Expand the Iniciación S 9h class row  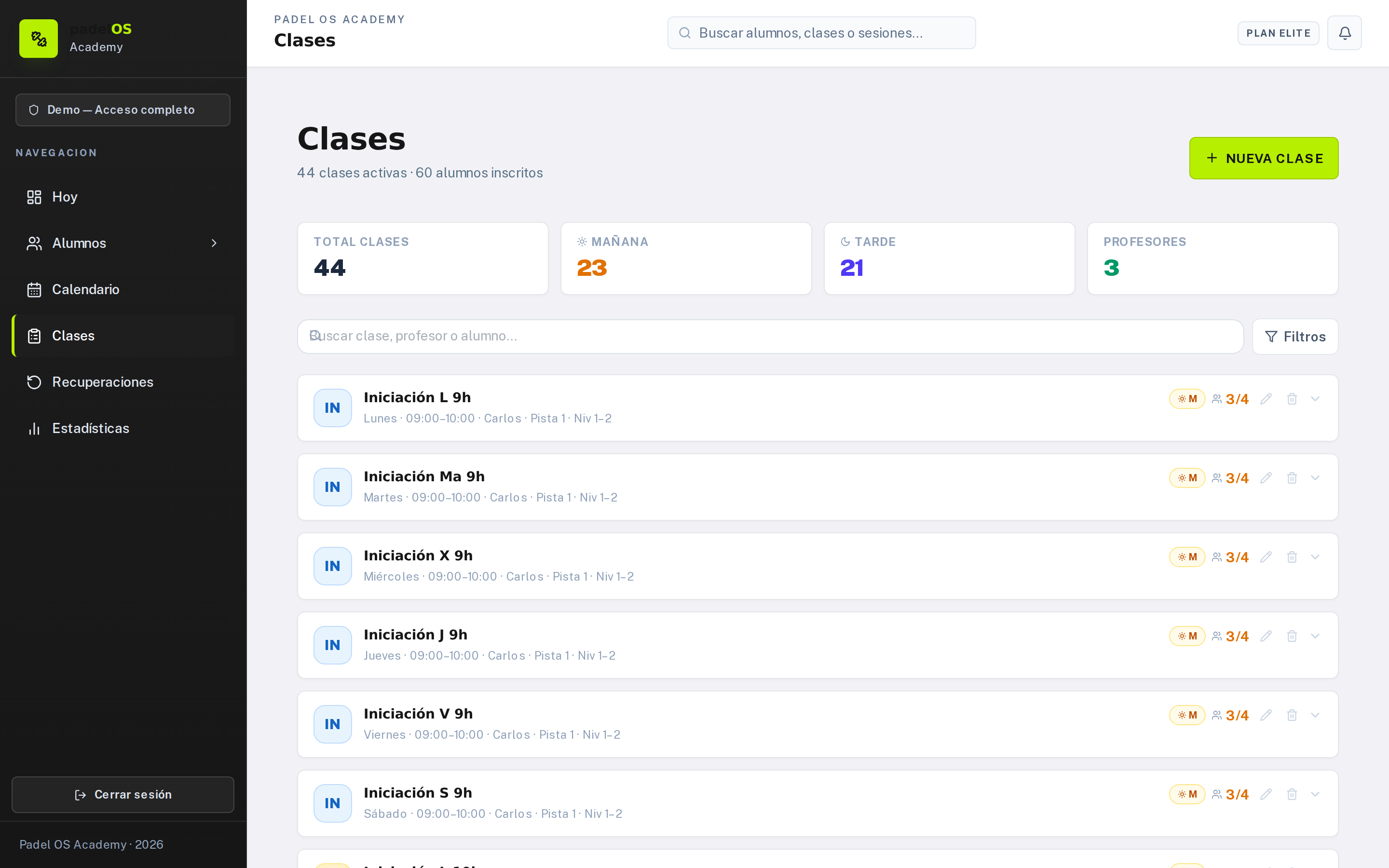tap(1315, 795)
